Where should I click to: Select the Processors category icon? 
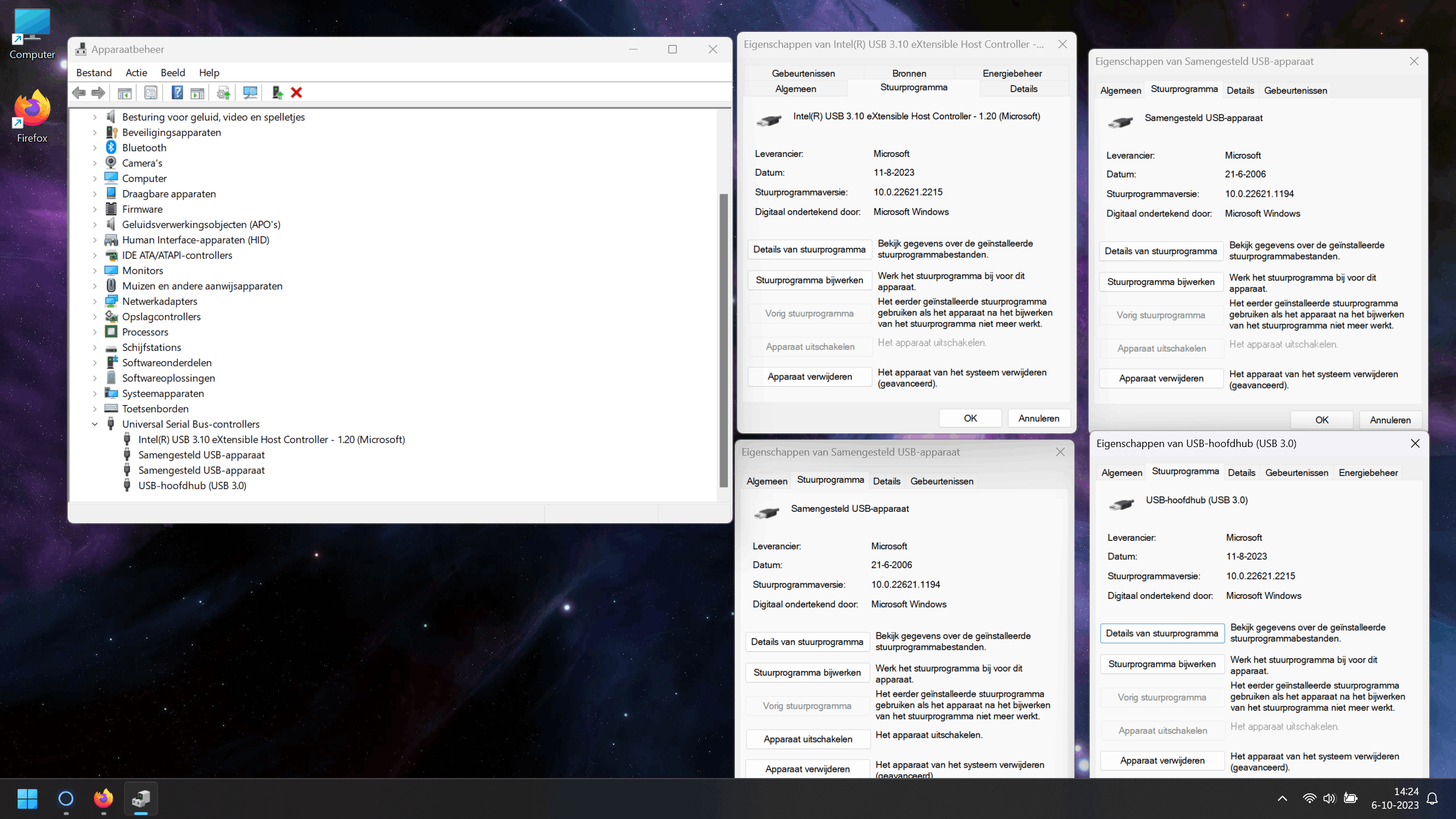[x=111, y=332]
